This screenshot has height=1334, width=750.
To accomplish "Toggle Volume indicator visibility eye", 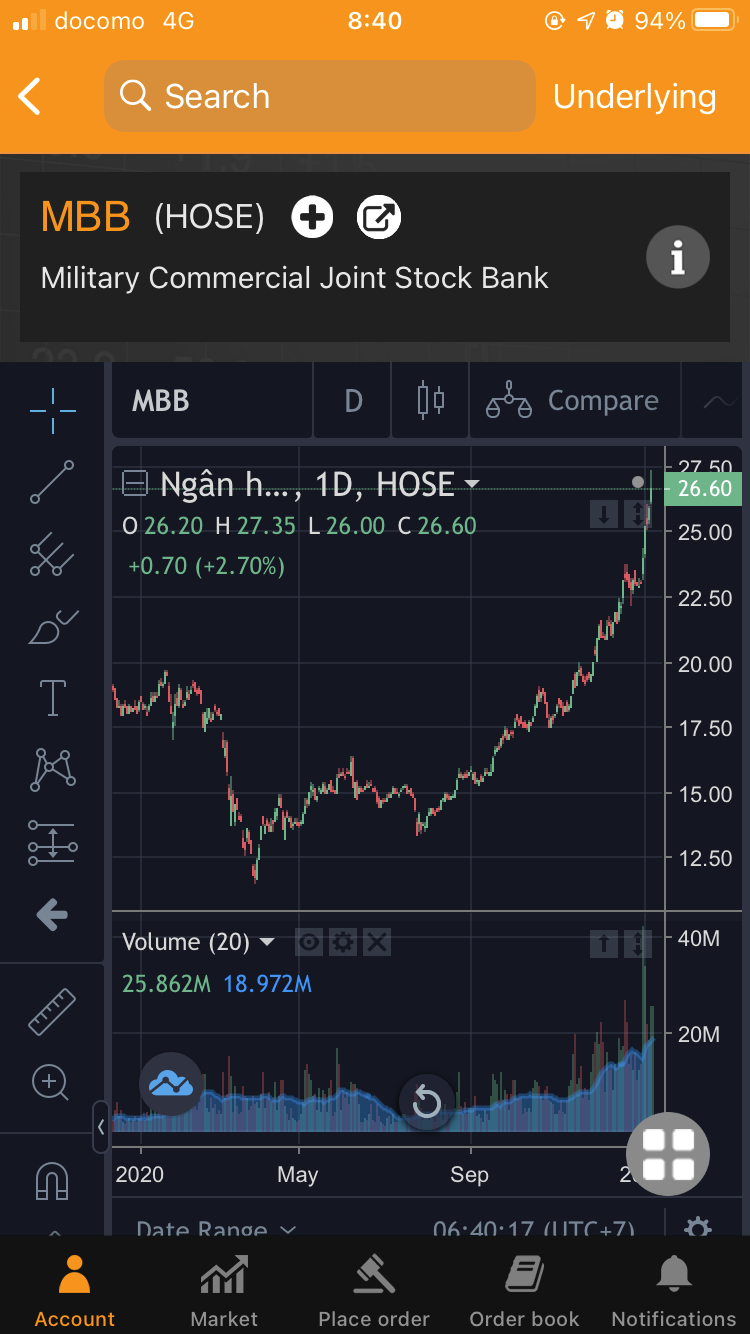I will click(x=309, y=942).
